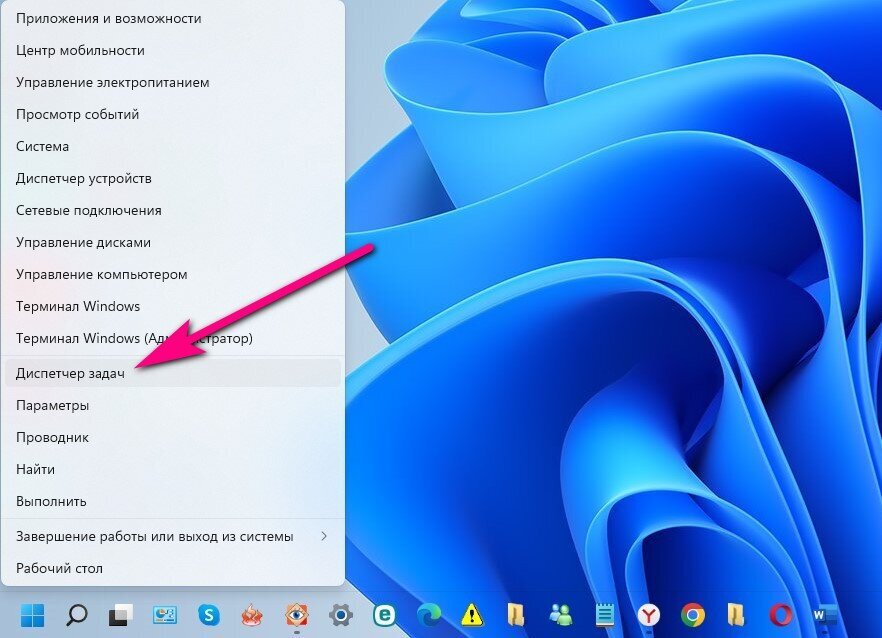Select Диспетчер устройств in the menu
Image resolution: width=882 pixels, height=638 pixels.
[172, 178]
